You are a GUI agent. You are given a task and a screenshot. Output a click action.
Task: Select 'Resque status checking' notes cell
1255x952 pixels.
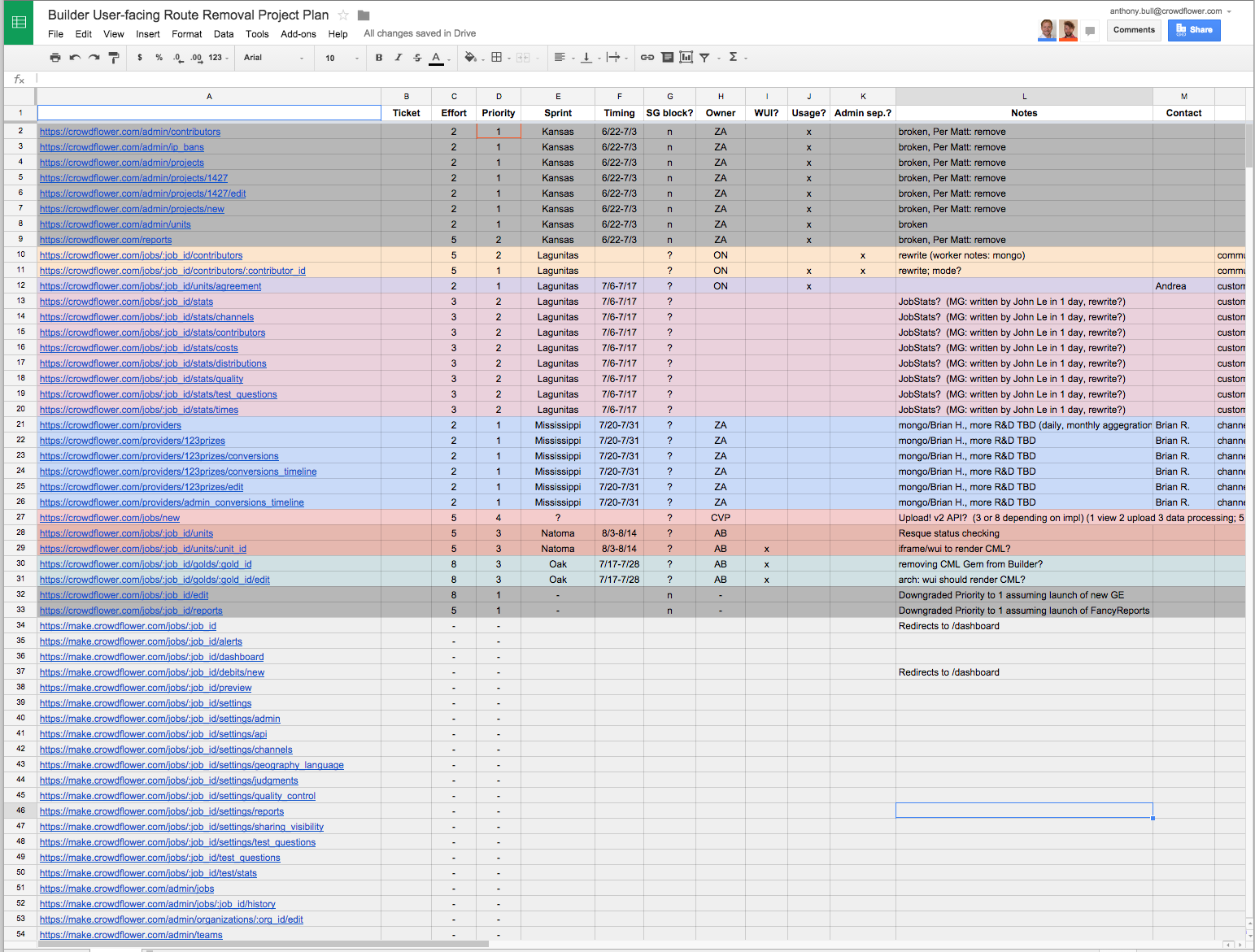(x=1024, y=533)
